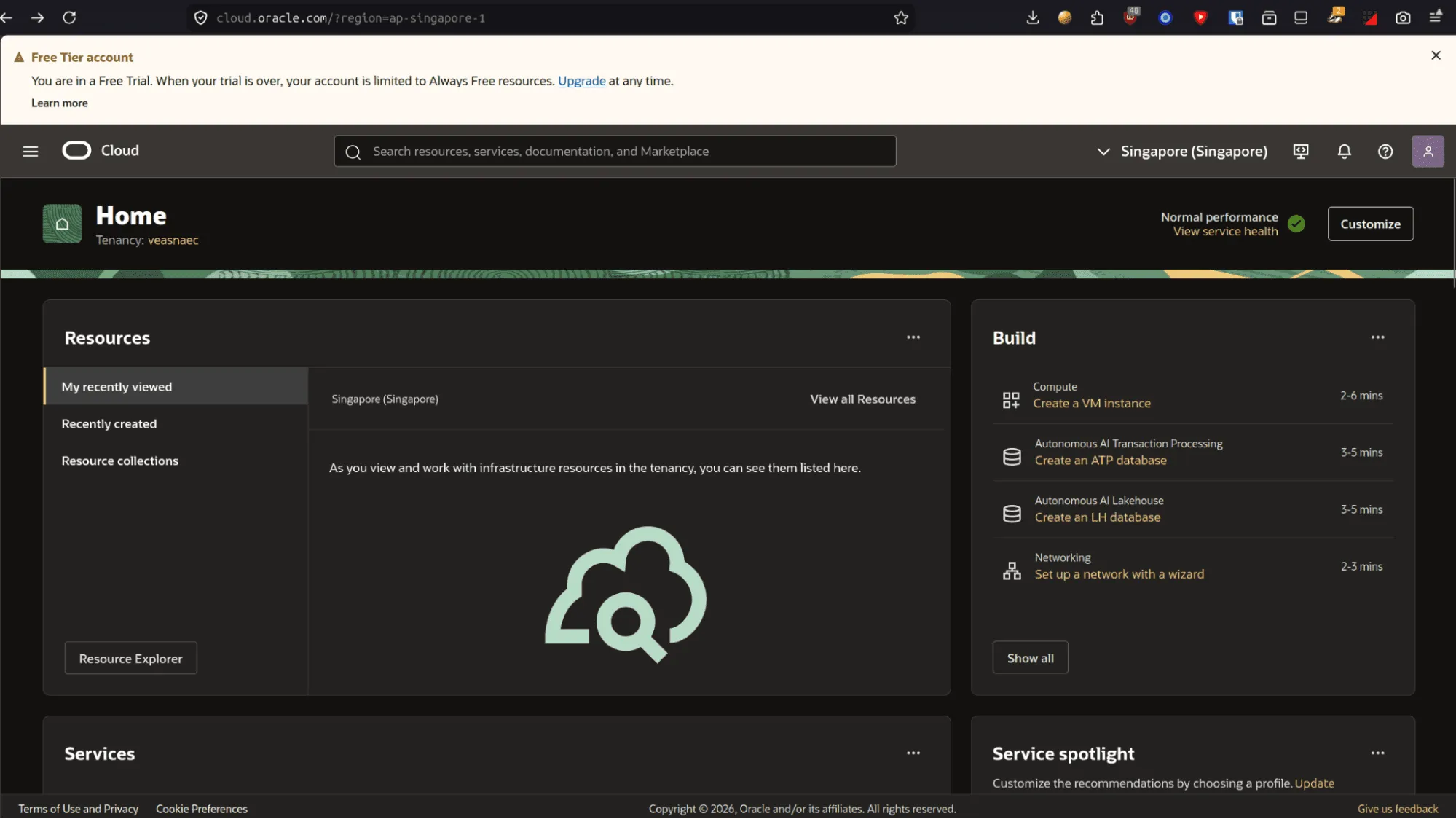The image size is (1456, 819).
Task: Click Create an LH database
Action: [x=1098, y=517]
